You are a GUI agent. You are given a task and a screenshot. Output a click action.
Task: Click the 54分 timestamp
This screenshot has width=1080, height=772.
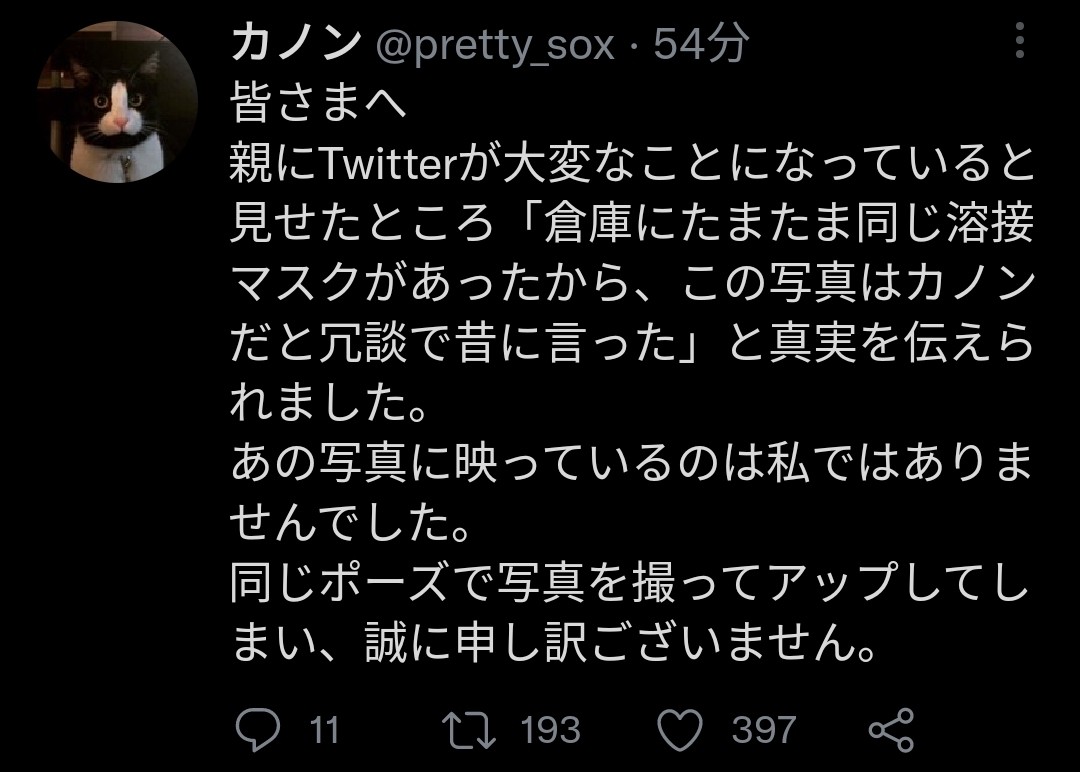coord(701,43)
